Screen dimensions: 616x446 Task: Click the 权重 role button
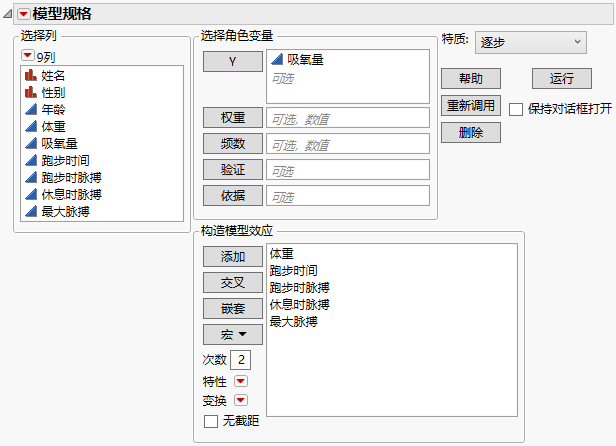[233, 117]
